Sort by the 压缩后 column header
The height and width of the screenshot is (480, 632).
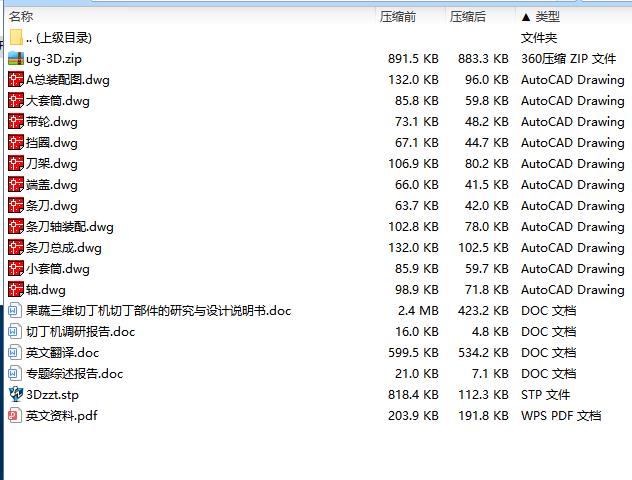coord(468,17)
